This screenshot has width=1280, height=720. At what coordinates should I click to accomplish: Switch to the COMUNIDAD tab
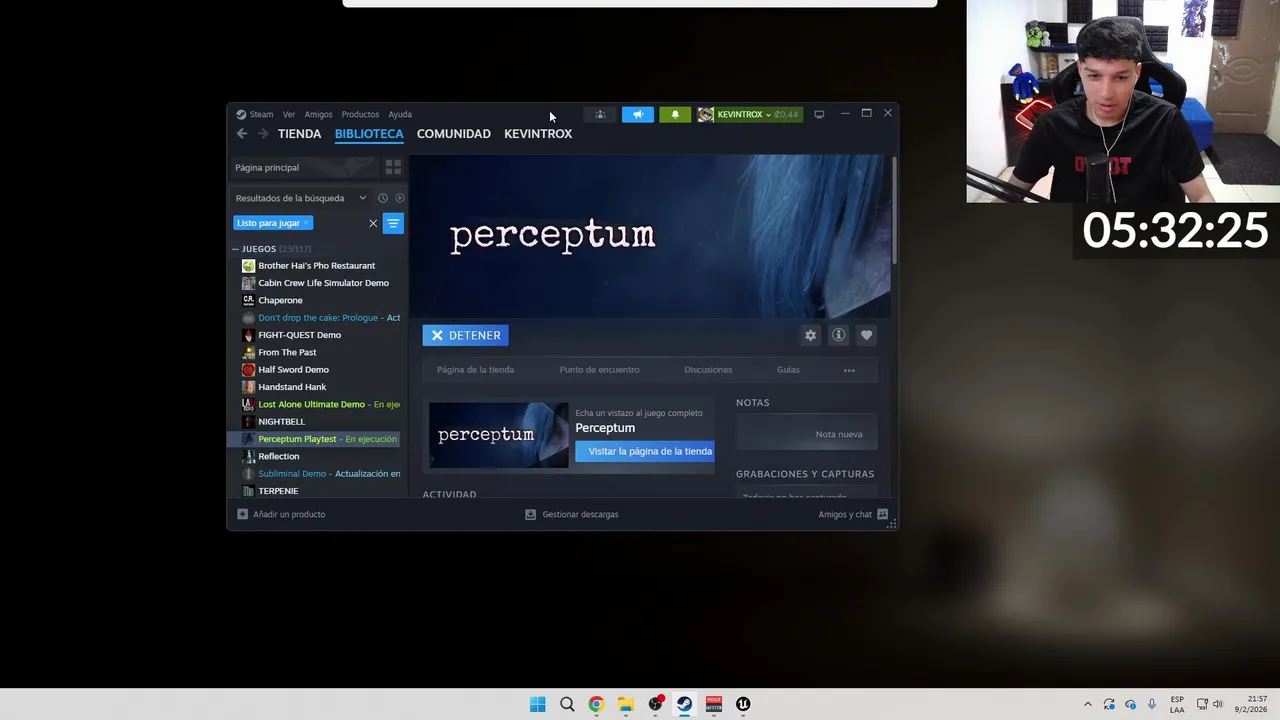[x=454, y=134]
